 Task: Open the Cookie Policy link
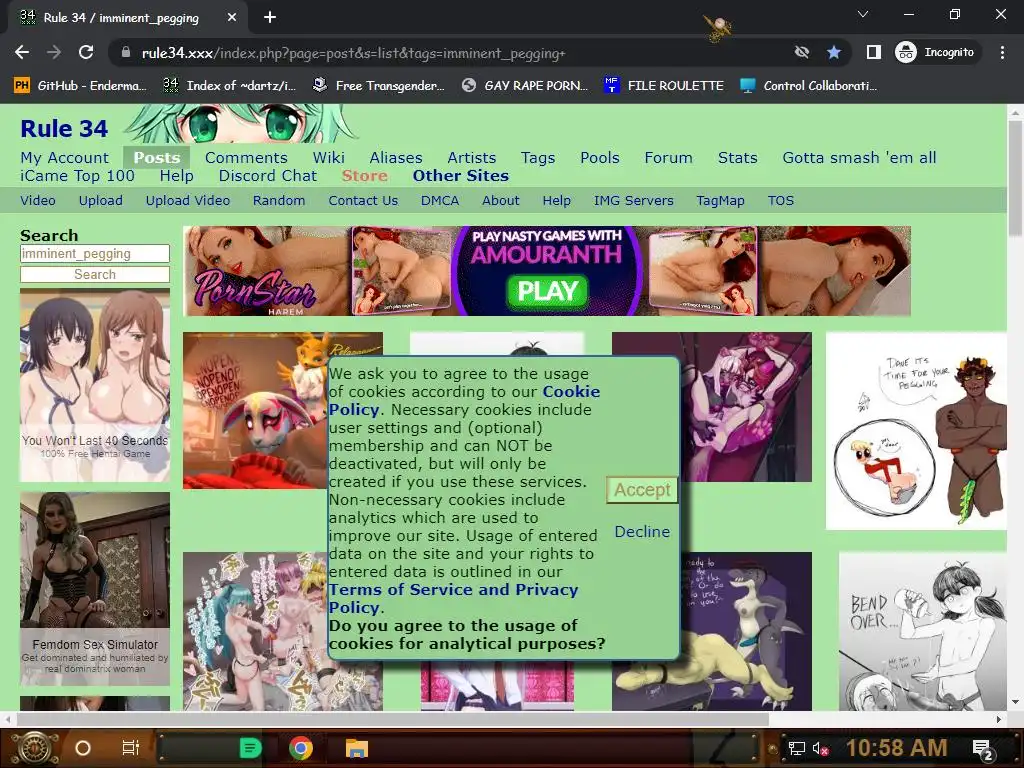(x=464, y=400)
